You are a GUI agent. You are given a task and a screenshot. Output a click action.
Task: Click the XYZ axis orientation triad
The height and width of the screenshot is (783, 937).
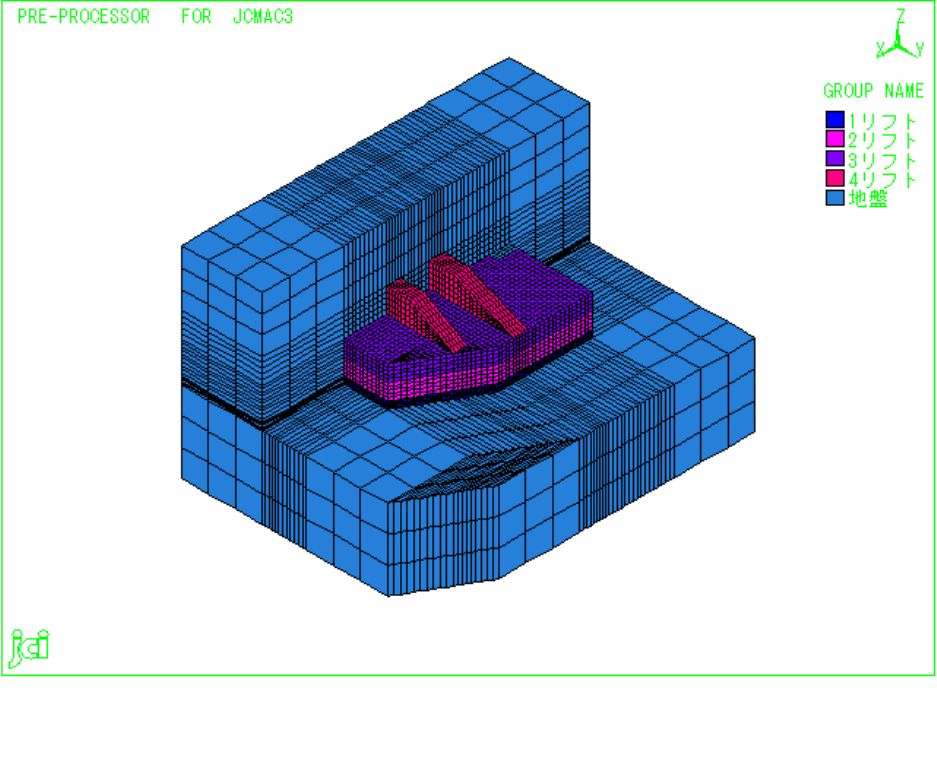899,35
